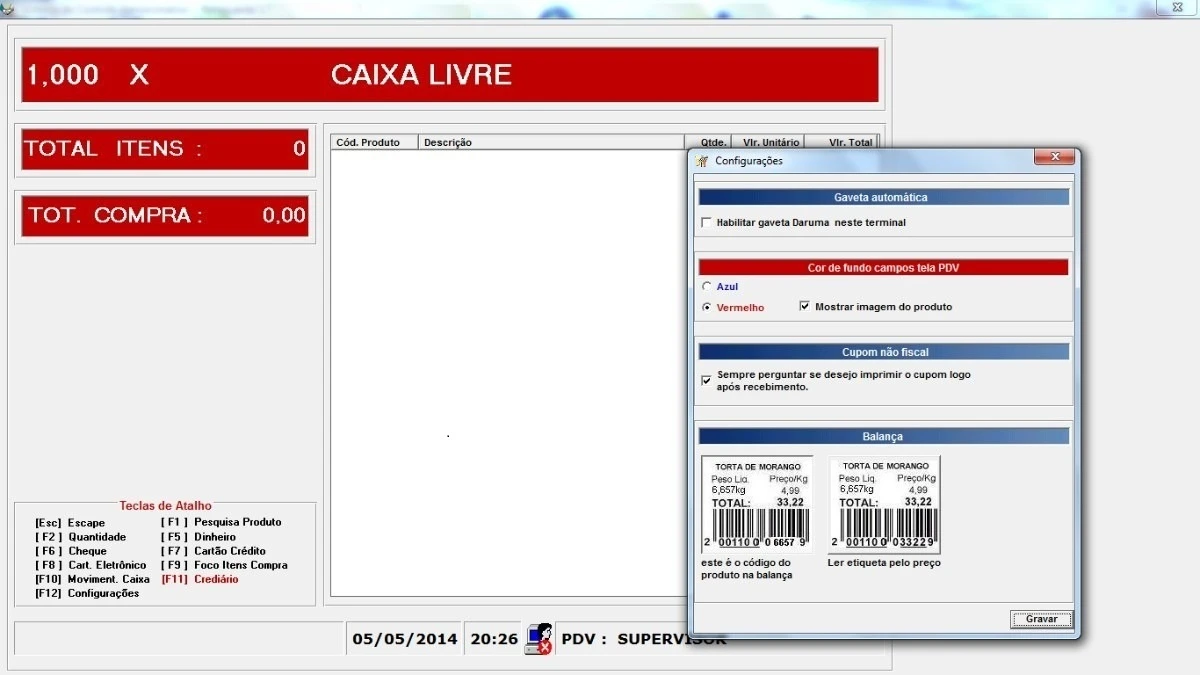Choose the Vermelho background color option
This screenshot has height=675, width=1200.
point(707,307)
